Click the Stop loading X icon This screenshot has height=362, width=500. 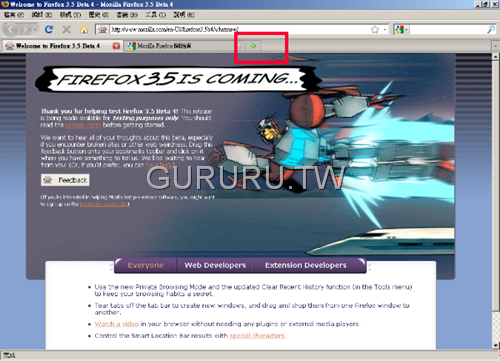[66, 30]
